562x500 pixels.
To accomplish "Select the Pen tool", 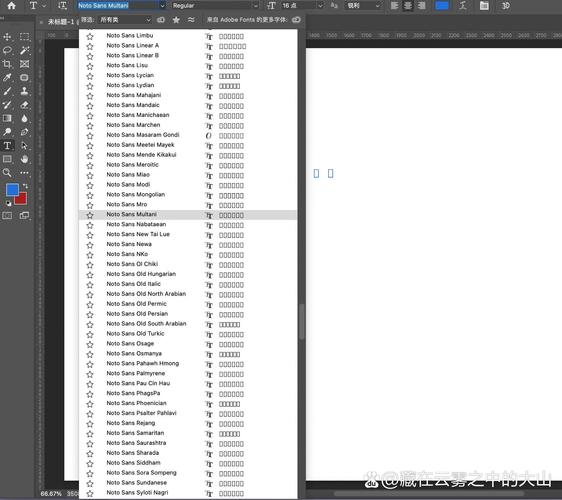I will [24, 132].
